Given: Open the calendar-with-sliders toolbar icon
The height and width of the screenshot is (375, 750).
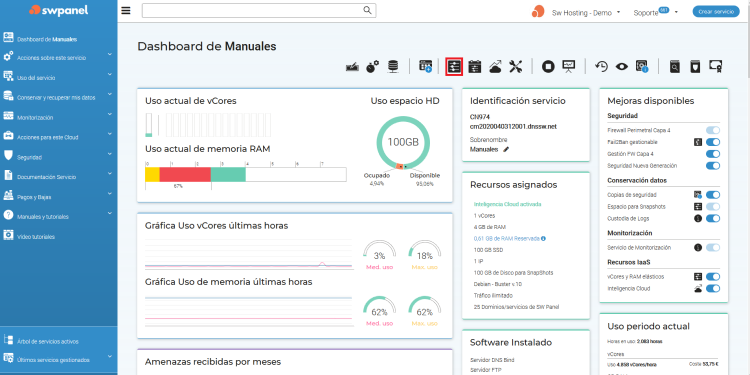Looking at the screenshot, I should 474,66.
